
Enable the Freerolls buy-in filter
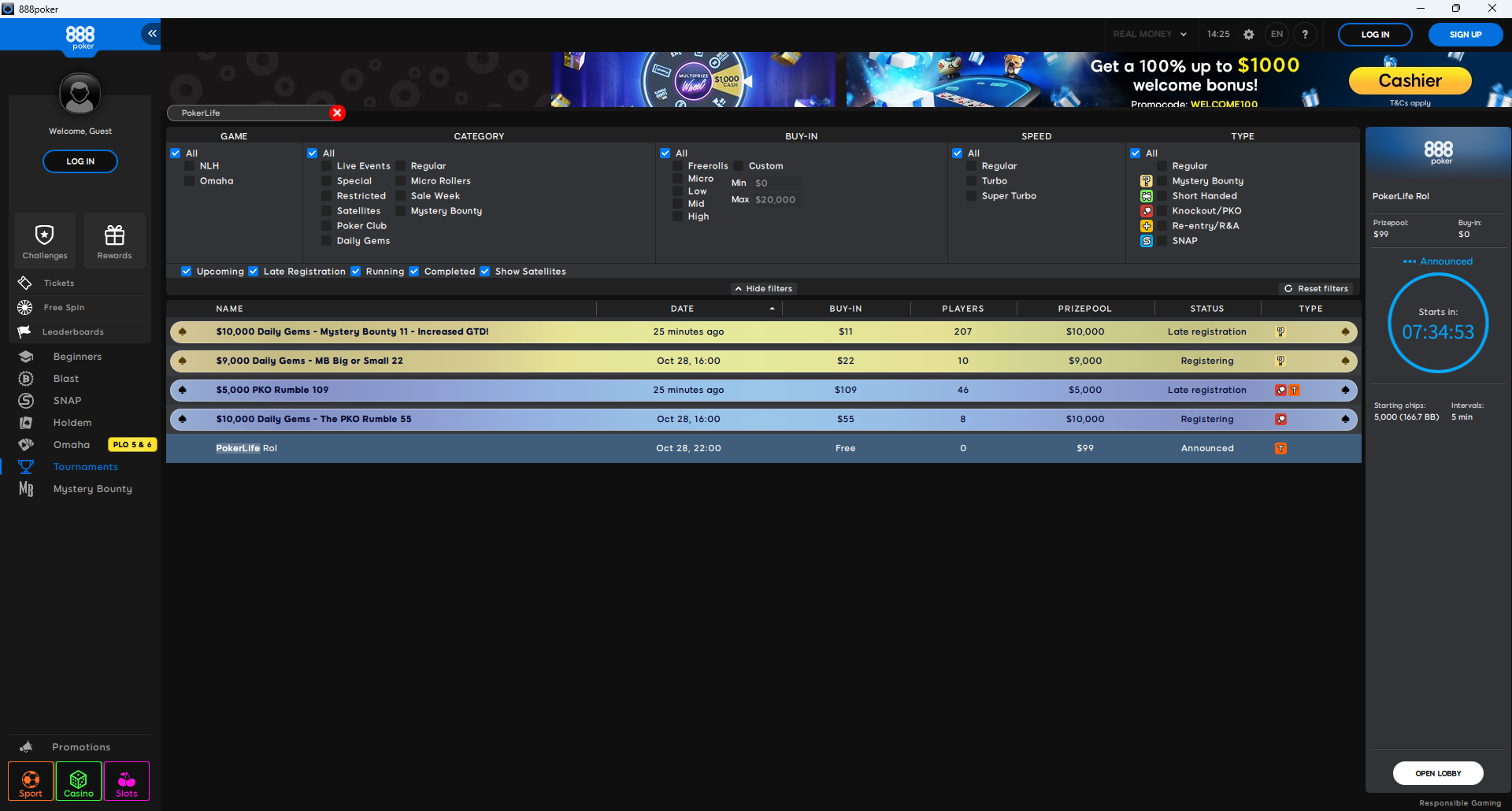coord(679,165)
